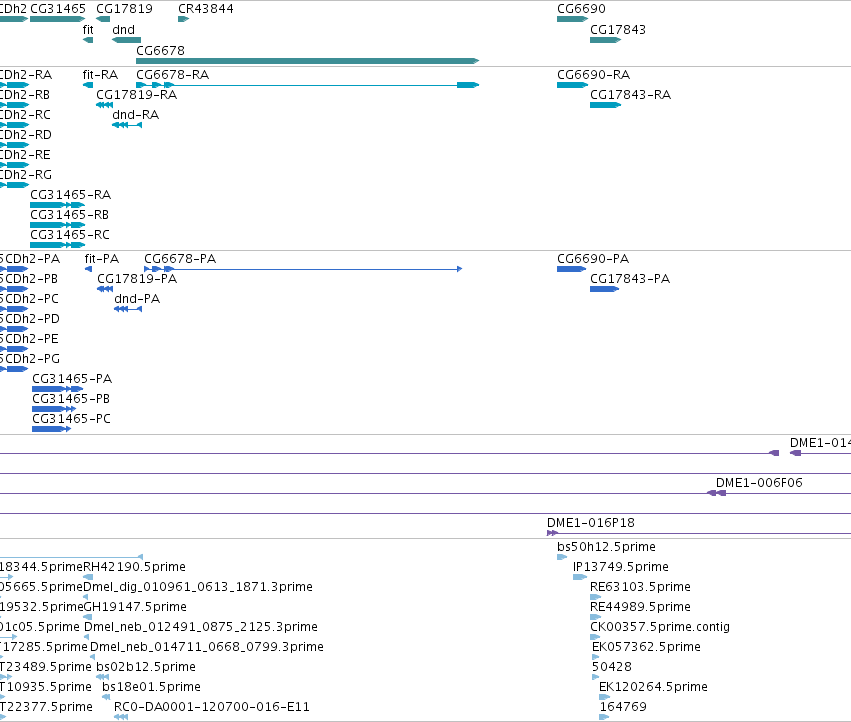Click the bs18e01.5prime EST label
The height and width of the screenshot is (722, 851).
pyautogui.click(x=151, y=687)
